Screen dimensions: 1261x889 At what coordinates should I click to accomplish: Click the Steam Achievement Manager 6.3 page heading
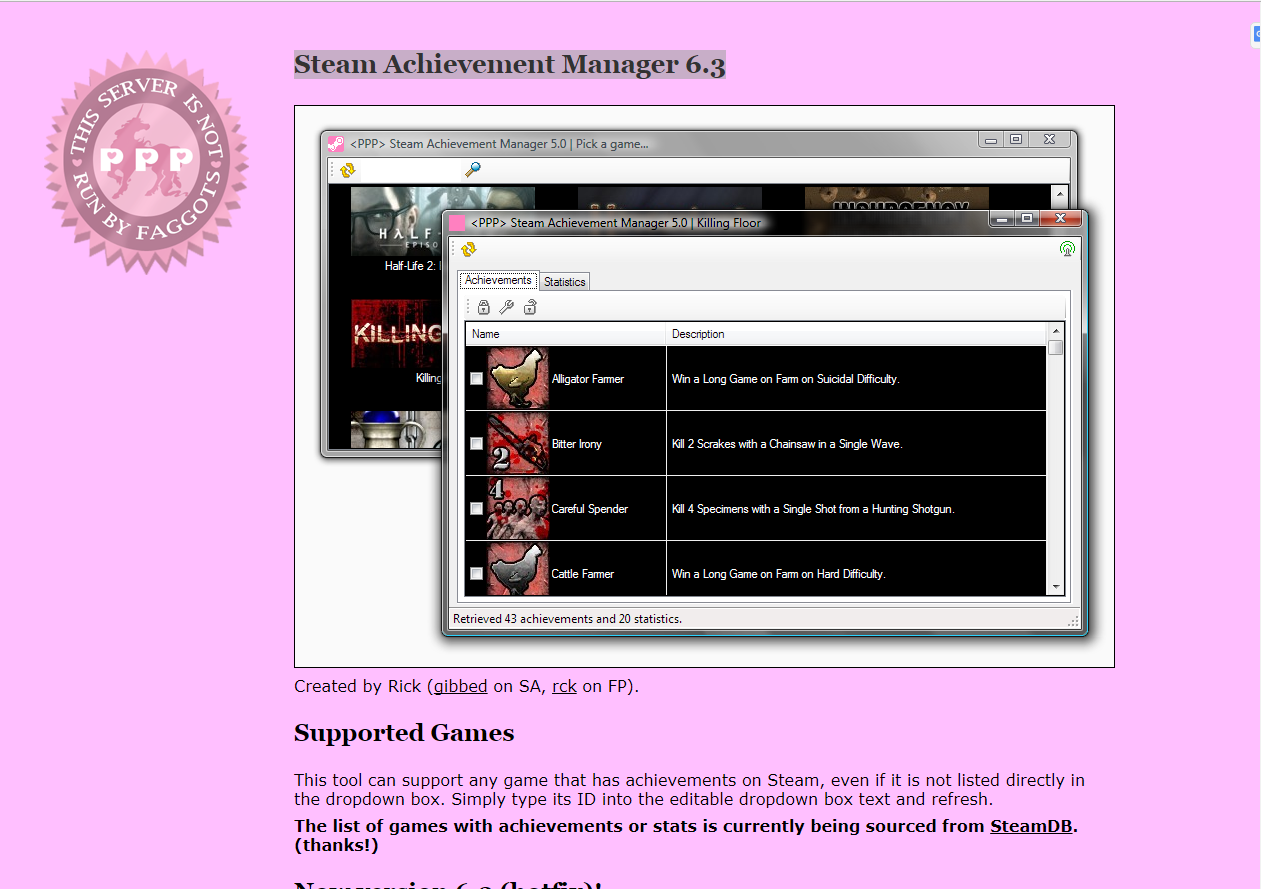click(509, 65)
